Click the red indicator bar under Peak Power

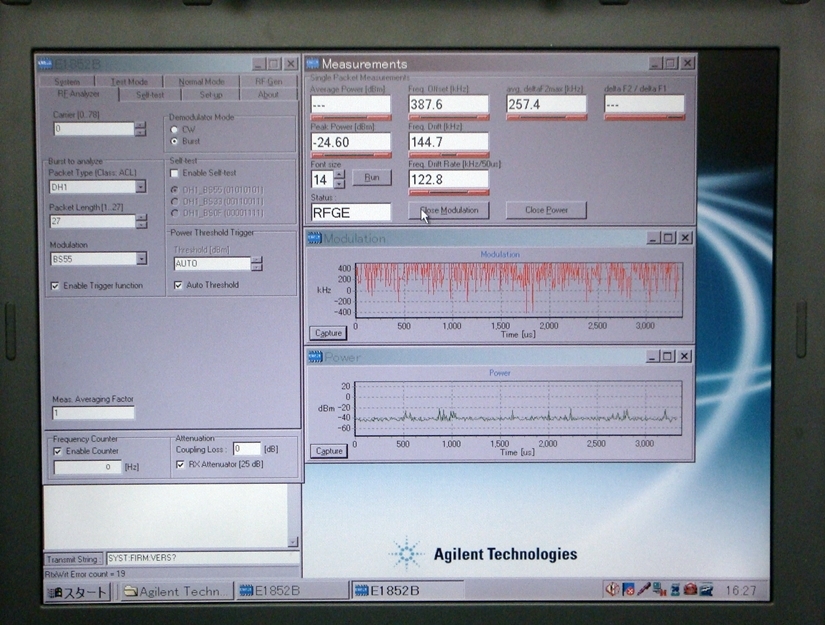tap(351, 155)
